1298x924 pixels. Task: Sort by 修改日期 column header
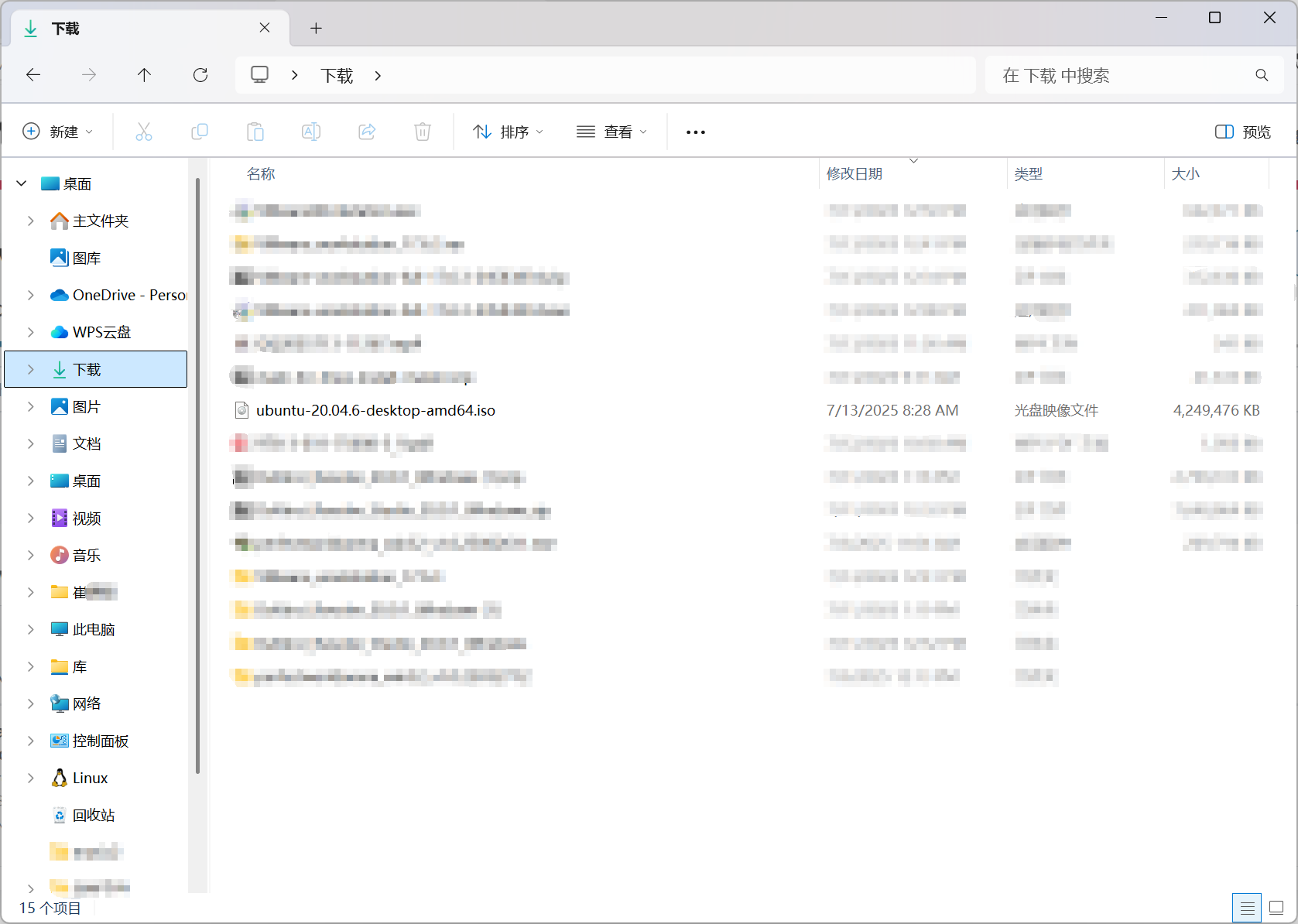tap(854, 174)
